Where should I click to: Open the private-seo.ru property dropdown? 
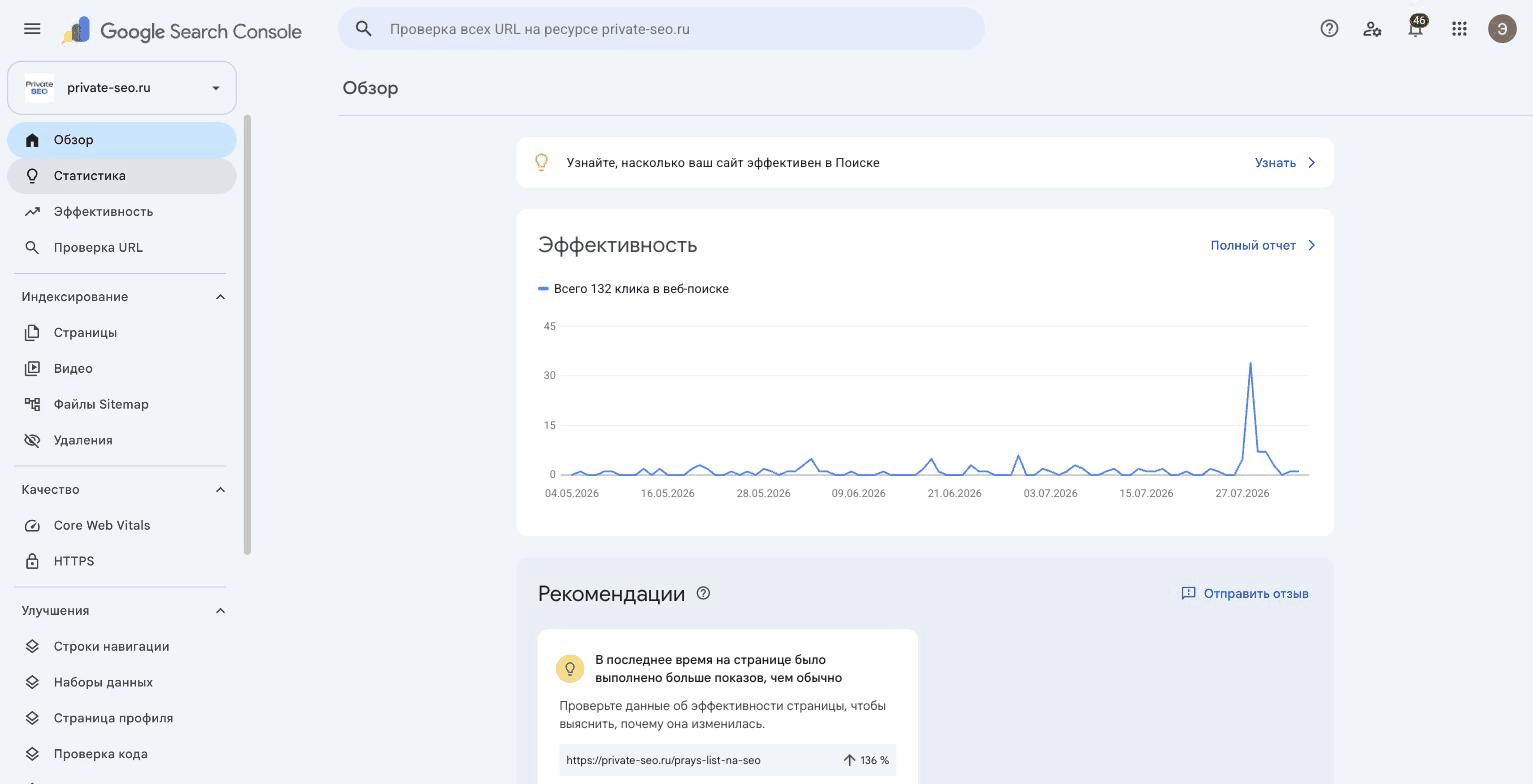point(122,88)
